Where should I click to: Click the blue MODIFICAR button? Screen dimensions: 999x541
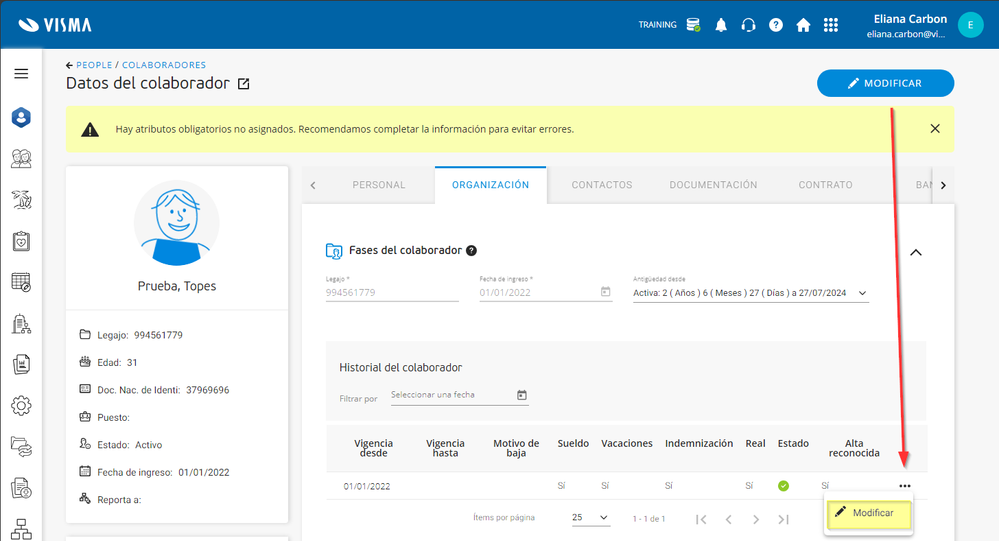(x=885, y=83)
